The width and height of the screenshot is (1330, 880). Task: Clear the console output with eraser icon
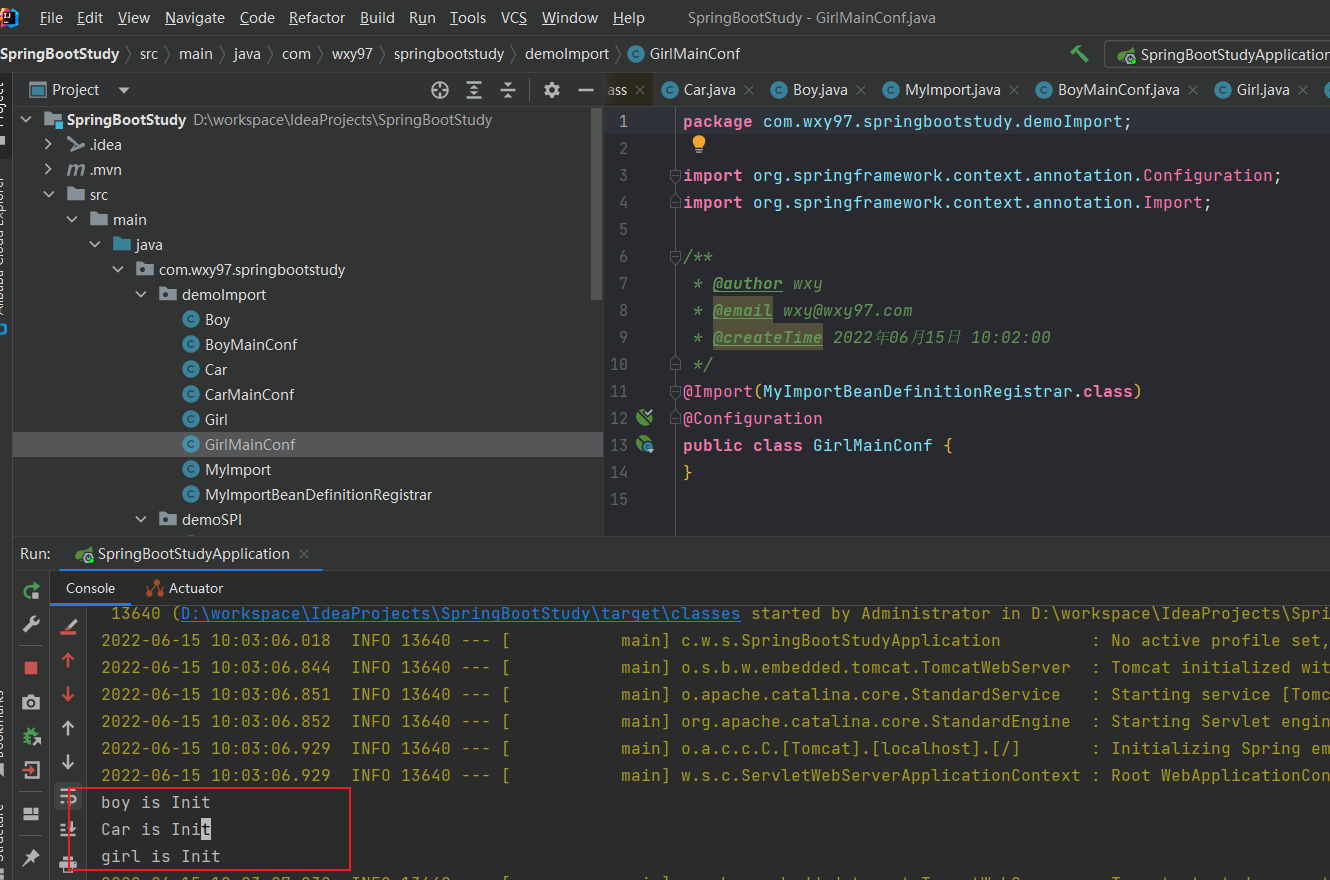tap(68, 628)
